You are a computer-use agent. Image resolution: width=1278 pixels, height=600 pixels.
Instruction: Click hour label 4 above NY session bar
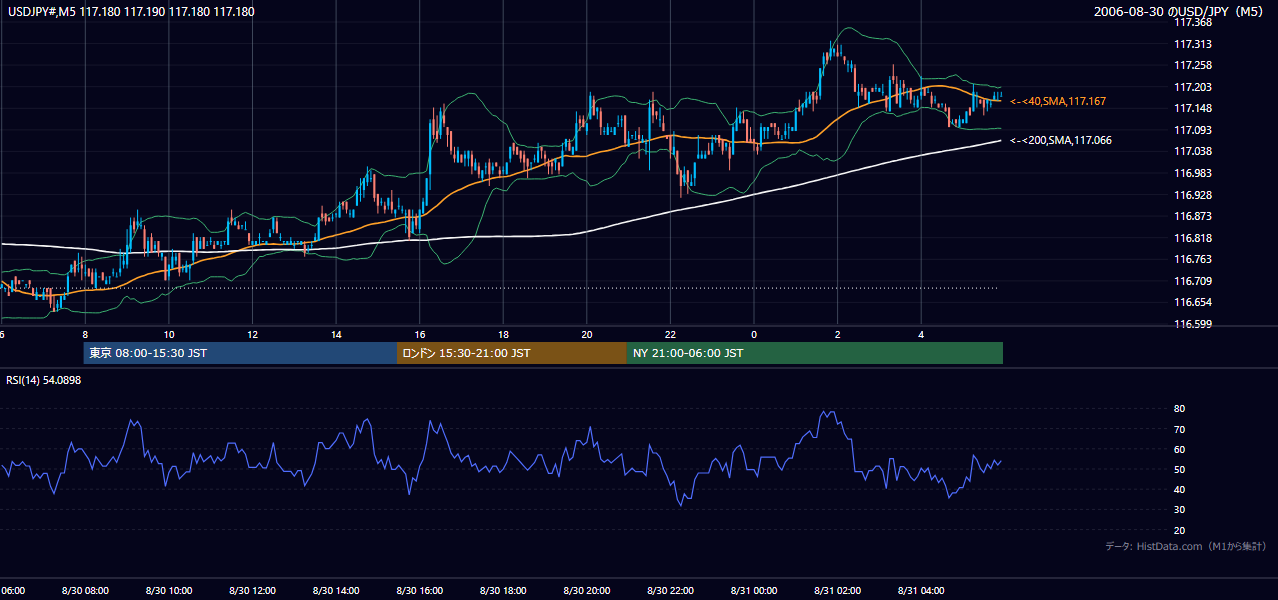(921, 335)
